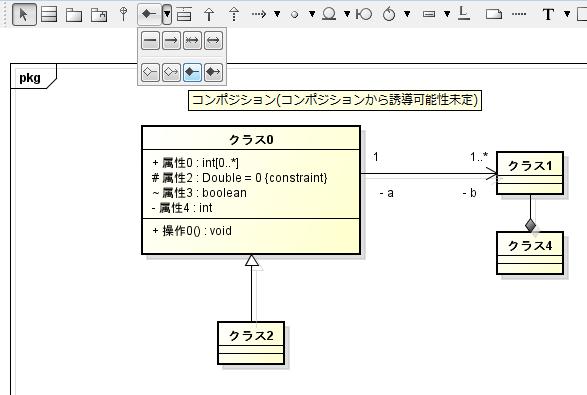Screen dimensions: 587x395
Task: Click the composition diamond above クラス4
Action: 530,225
